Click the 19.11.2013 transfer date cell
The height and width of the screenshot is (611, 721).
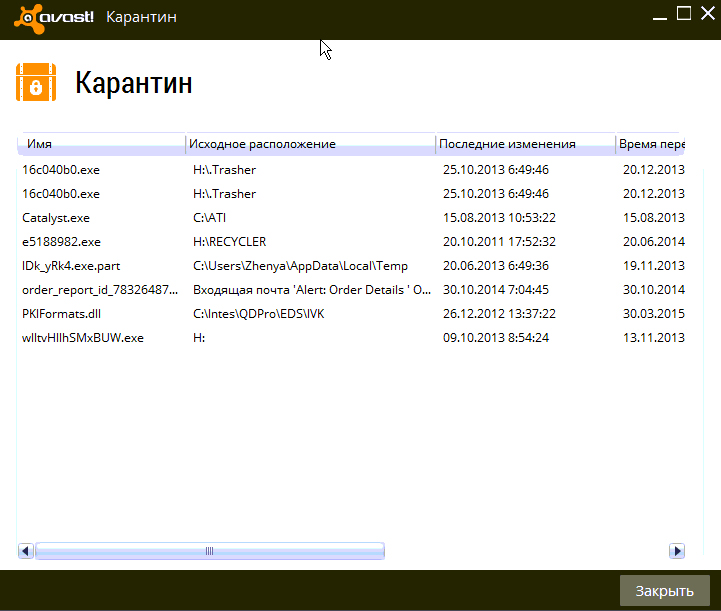coord(653,266)
